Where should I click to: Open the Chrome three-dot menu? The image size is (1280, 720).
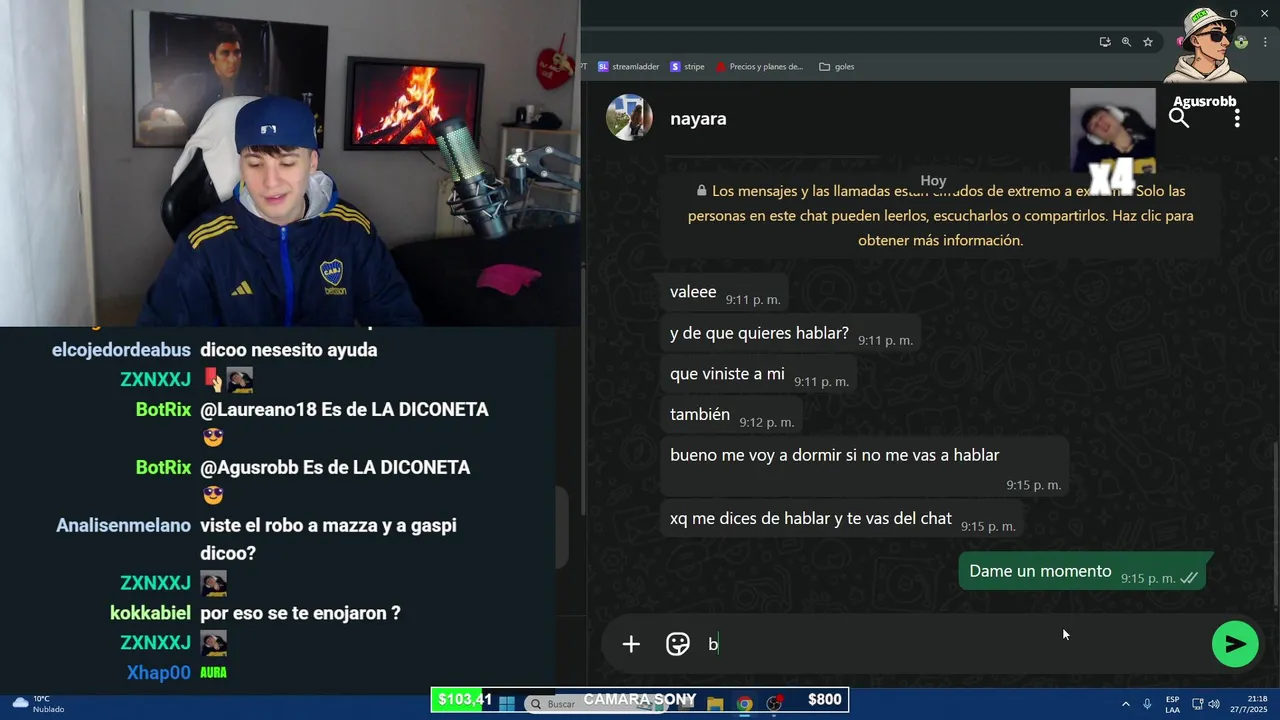1266,42
